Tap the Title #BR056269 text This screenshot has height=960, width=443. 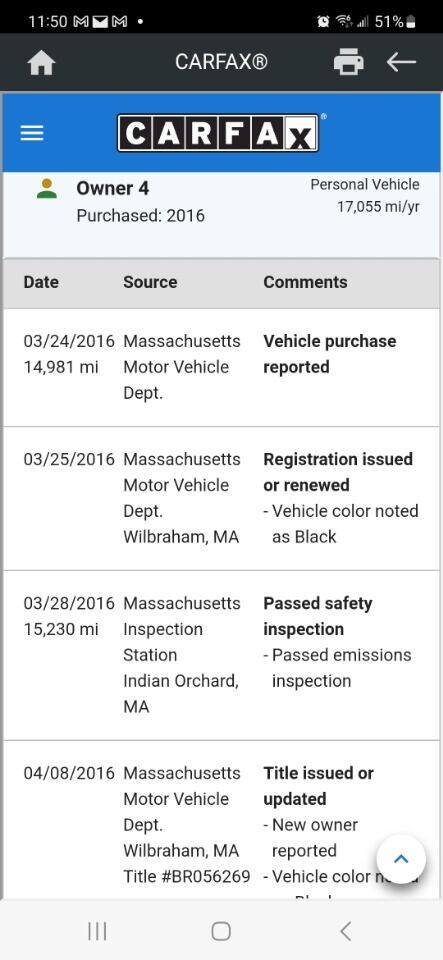pos(187,877)
